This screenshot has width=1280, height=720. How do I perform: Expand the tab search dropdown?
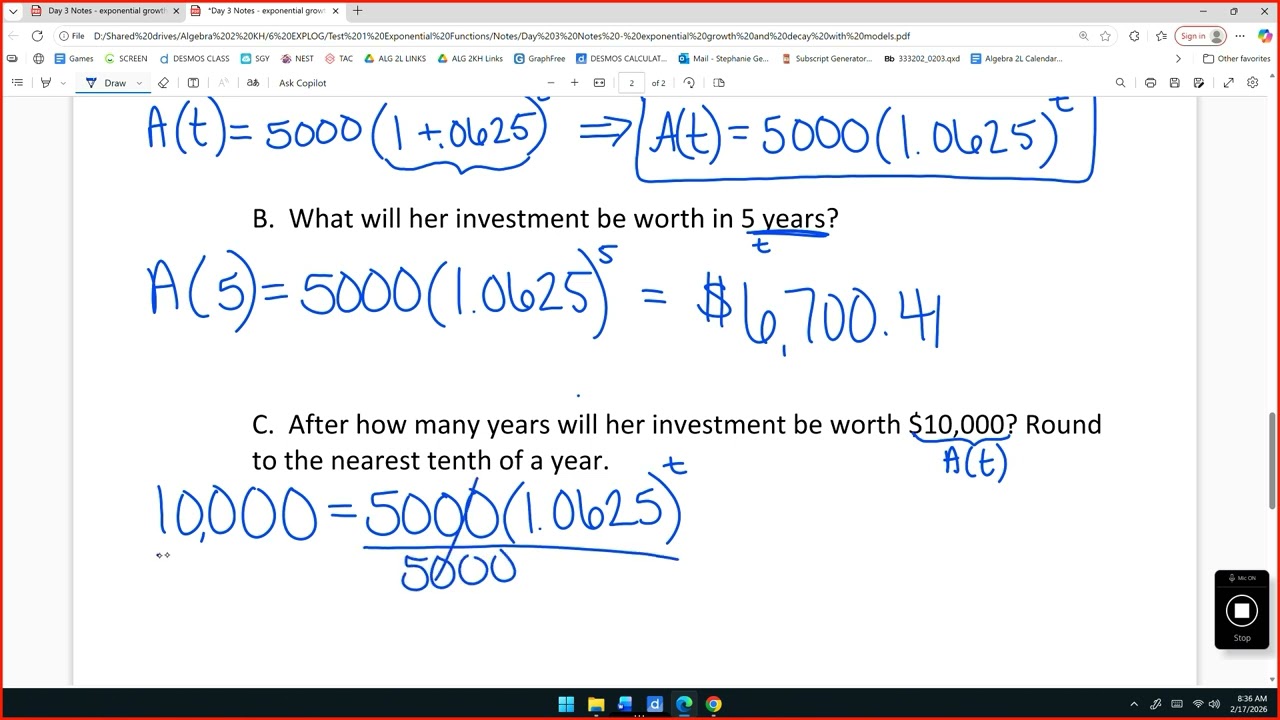tap(12, 11)
